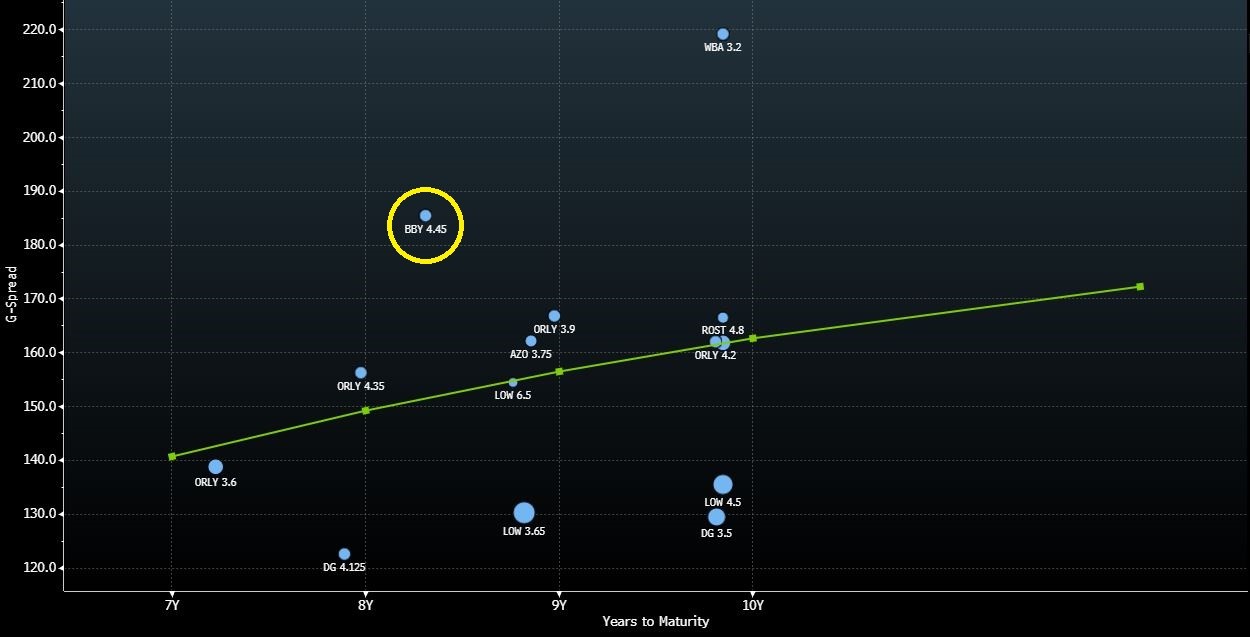Click the G-Spread vertical axis title
Viewport: 1250px width, 637px height.
[x=12, y=293]
